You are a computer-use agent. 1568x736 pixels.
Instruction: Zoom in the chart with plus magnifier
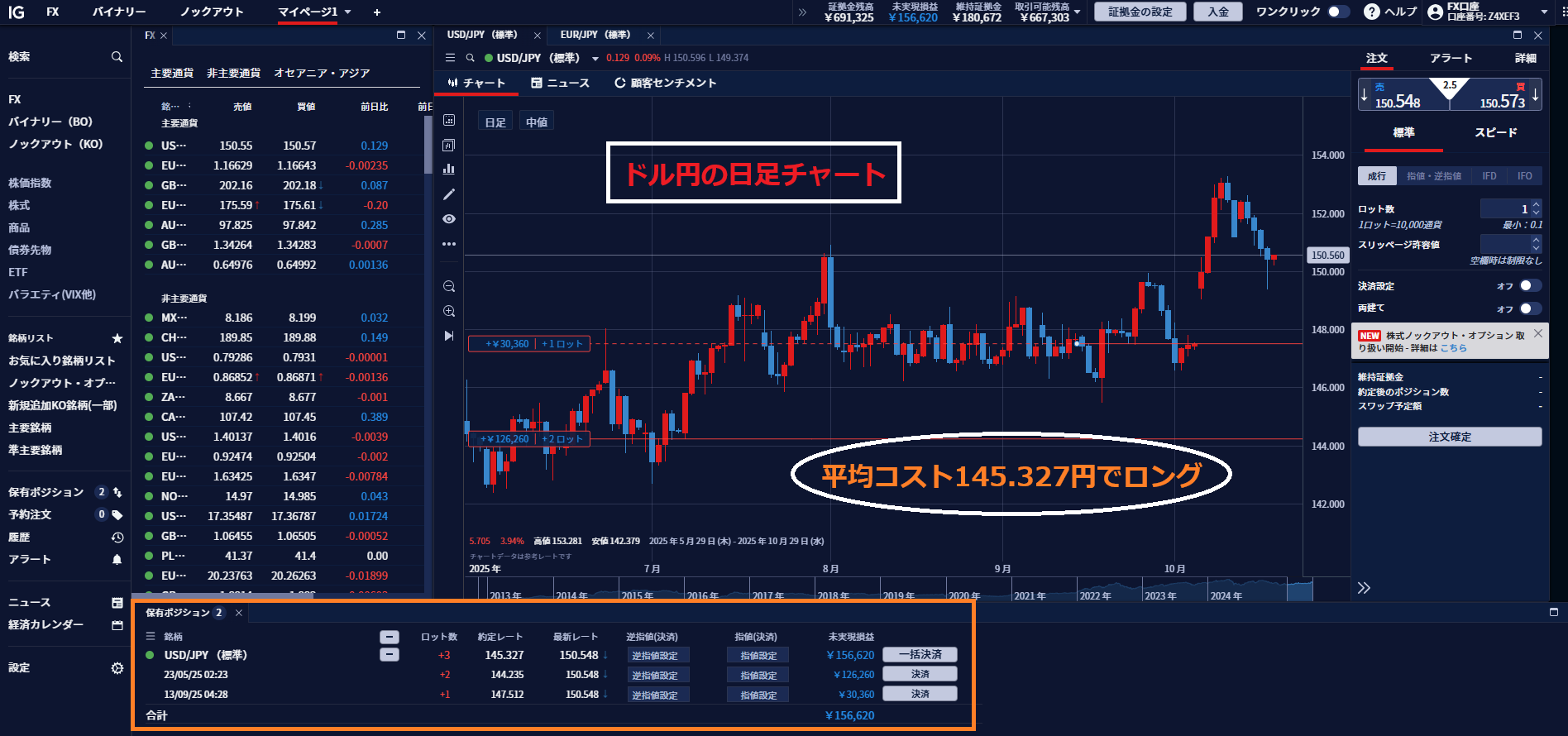click(449, 312)
